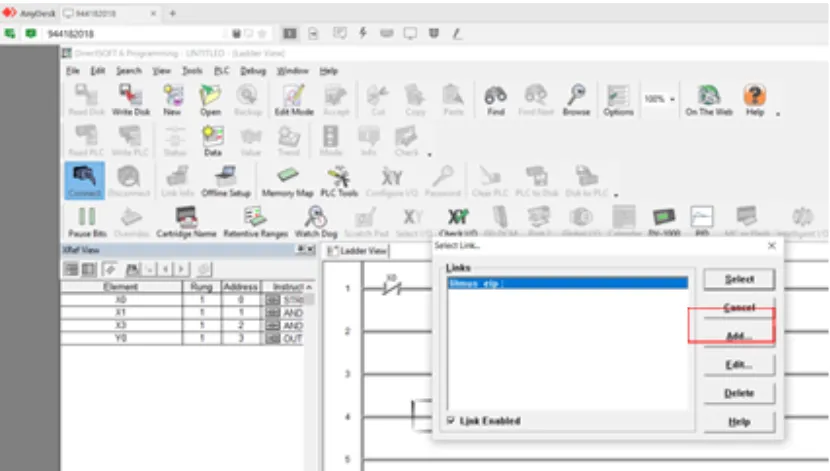Screen dimensions: 830x471
Task: Toggle the Link Enabled checkbox
Action: [x=451, y=421]
